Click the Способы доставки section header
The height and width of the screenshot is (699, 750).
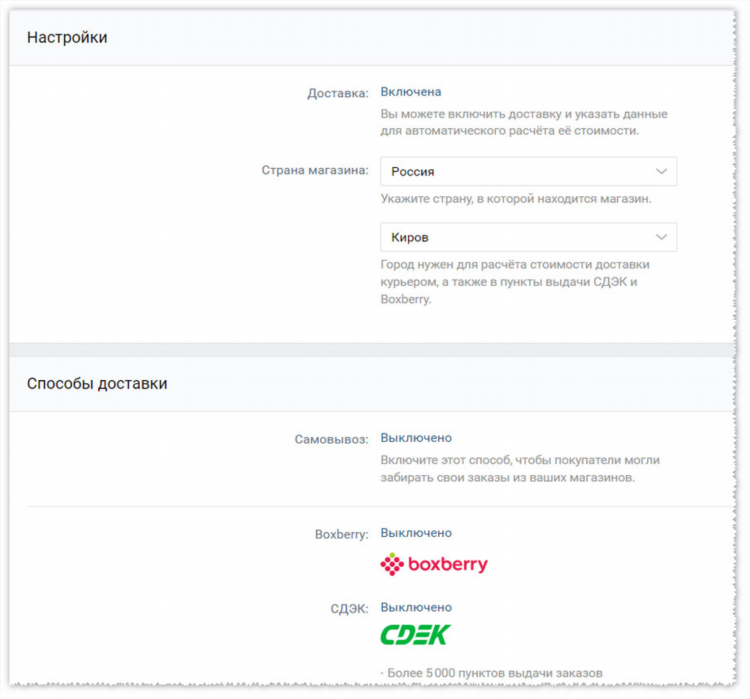(97, 383)
